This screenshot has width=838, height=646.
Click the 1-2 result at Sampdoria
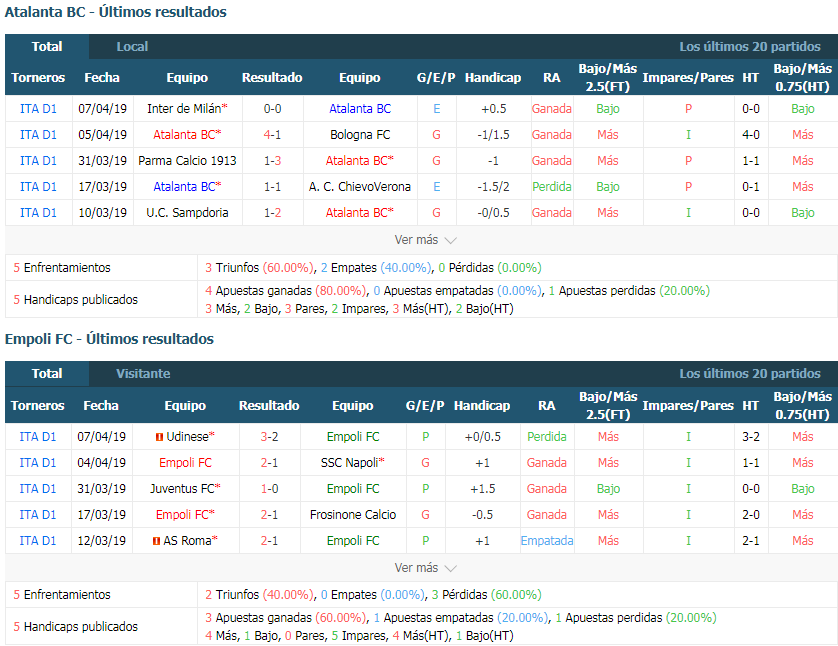pos(272,213)
